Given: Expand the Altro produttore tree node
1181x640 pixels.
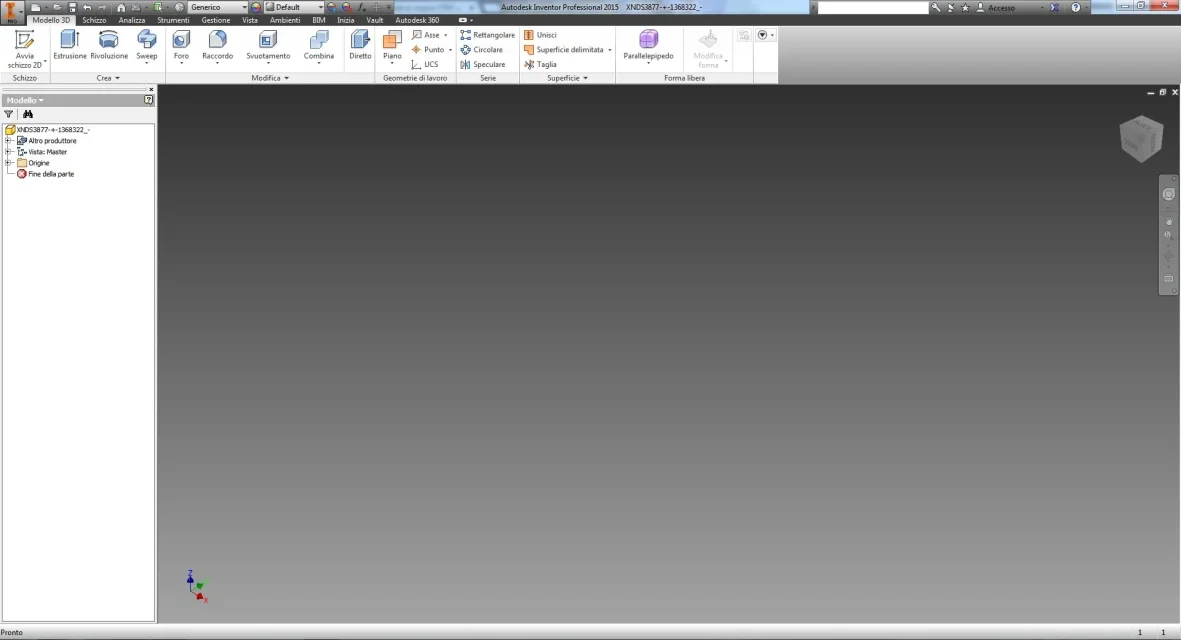Looking at the screenshot, I should 8,141.
